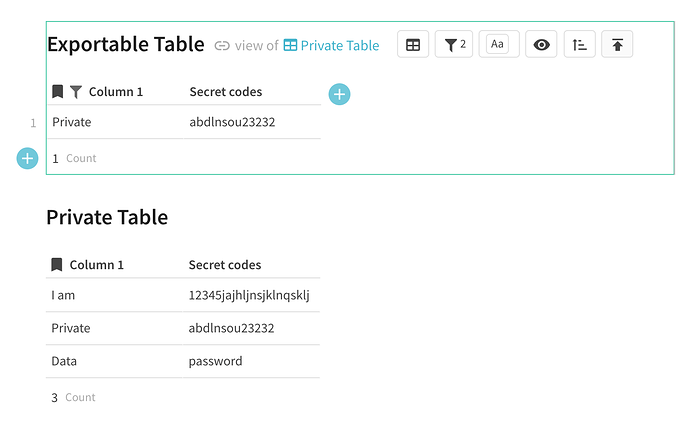Click the link icon beside 'view of'
Image resolution: width=690 pixels, height=435 pixels.
coord(222,45)
